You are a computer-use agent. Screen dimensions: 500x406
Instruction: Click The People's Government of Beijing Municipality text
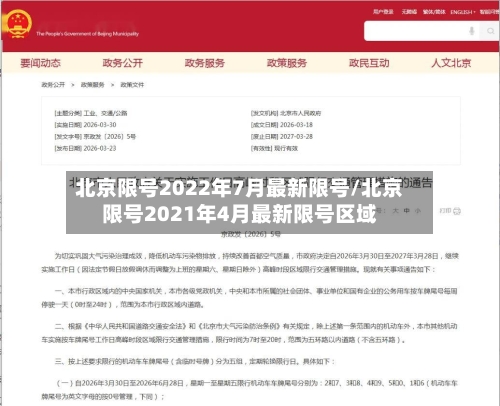tap(87, 34)
